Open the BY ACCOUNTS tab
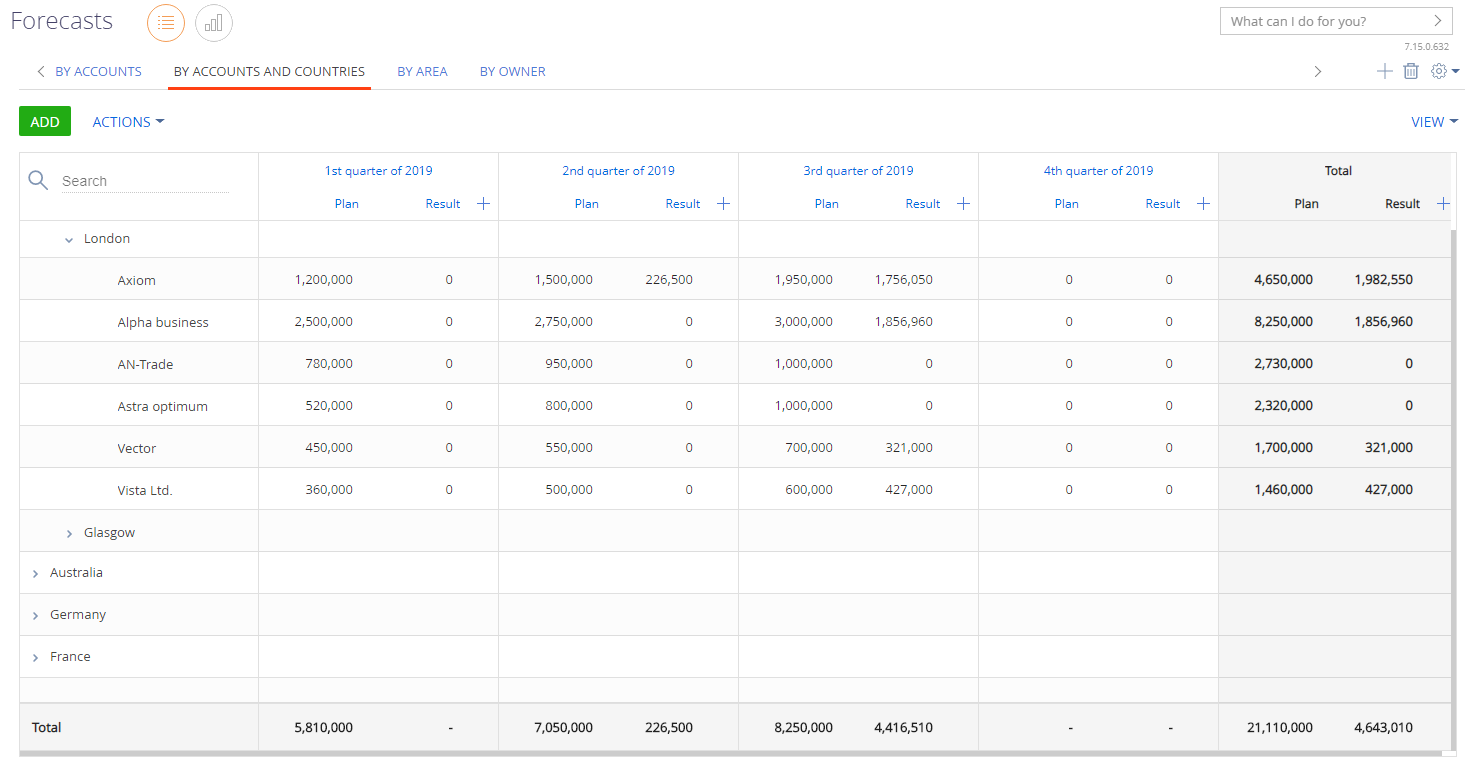 [x=98, y=71]
